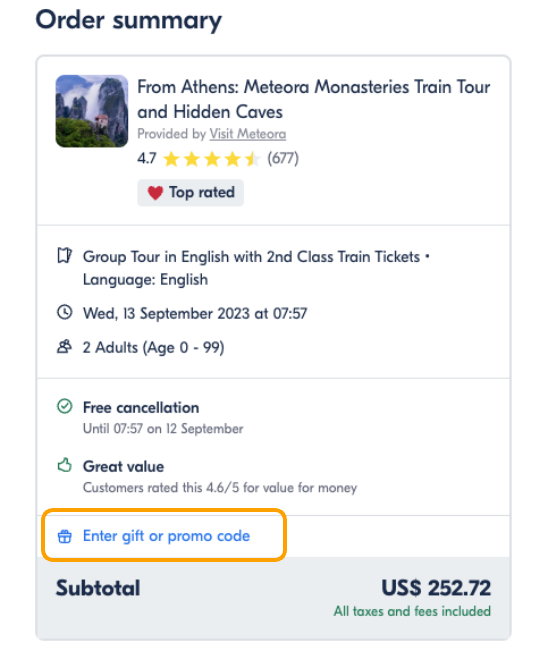Click the Meteora monastery tour thumbnail
This screenshot has height=668, width=548.
(x=92, y=111)
